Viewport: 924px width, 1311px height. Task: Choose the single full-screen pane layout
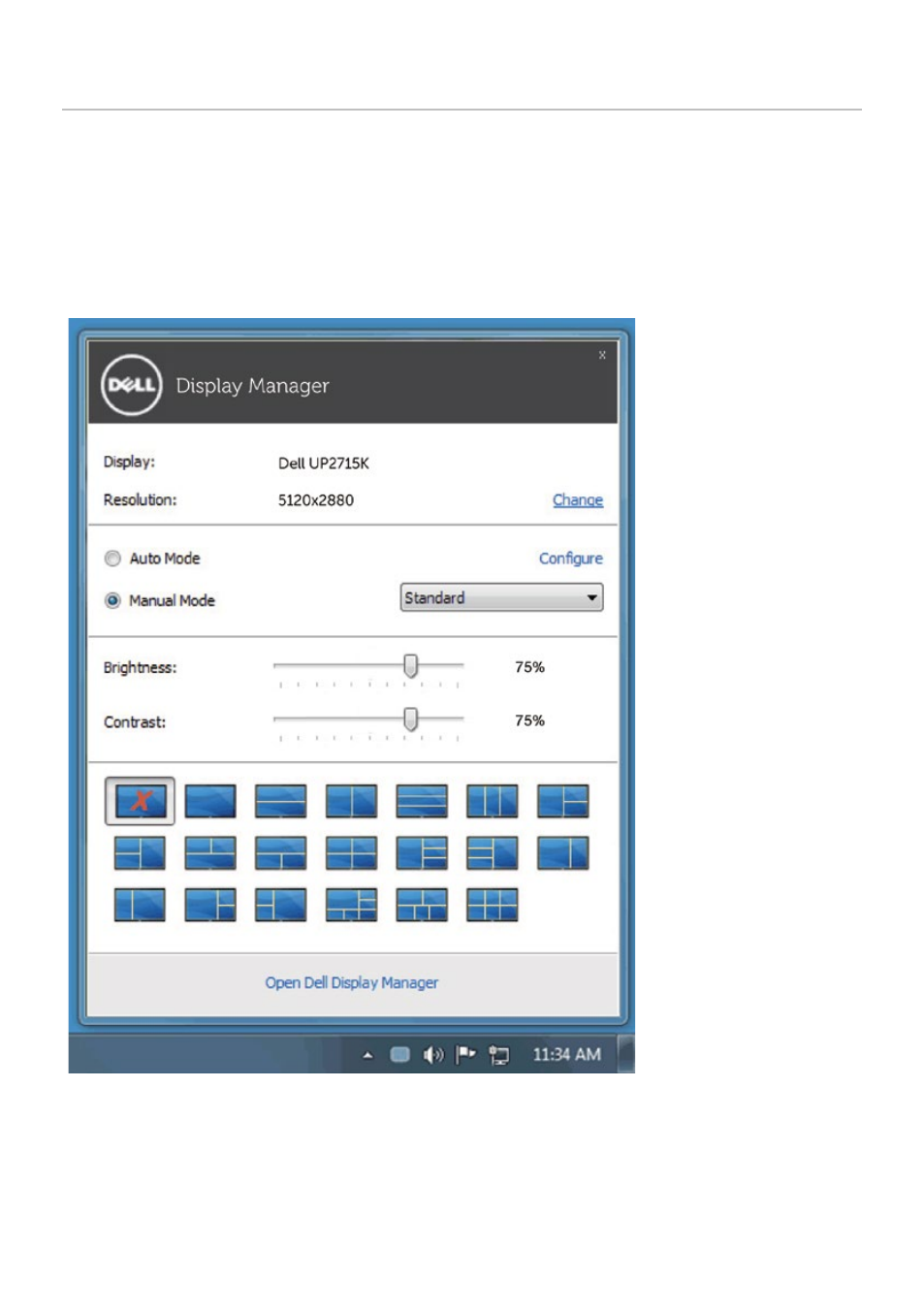click(x=210, y=801)
